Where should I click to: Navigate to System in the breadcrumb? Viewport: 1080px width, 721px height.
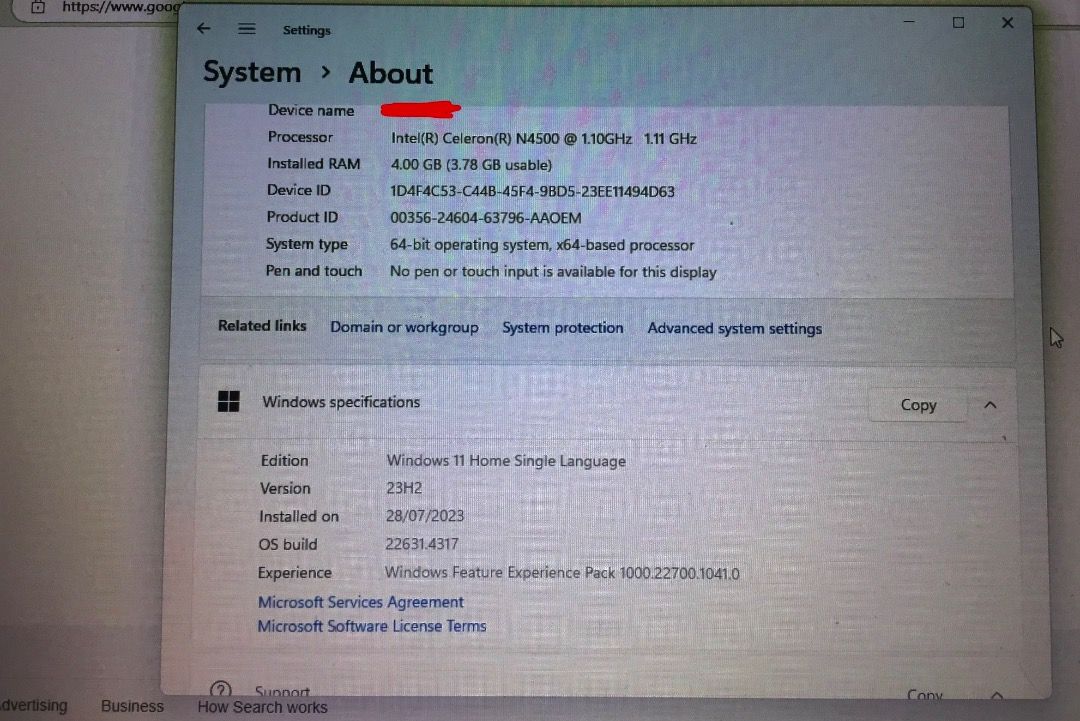[x=252, y=72]
